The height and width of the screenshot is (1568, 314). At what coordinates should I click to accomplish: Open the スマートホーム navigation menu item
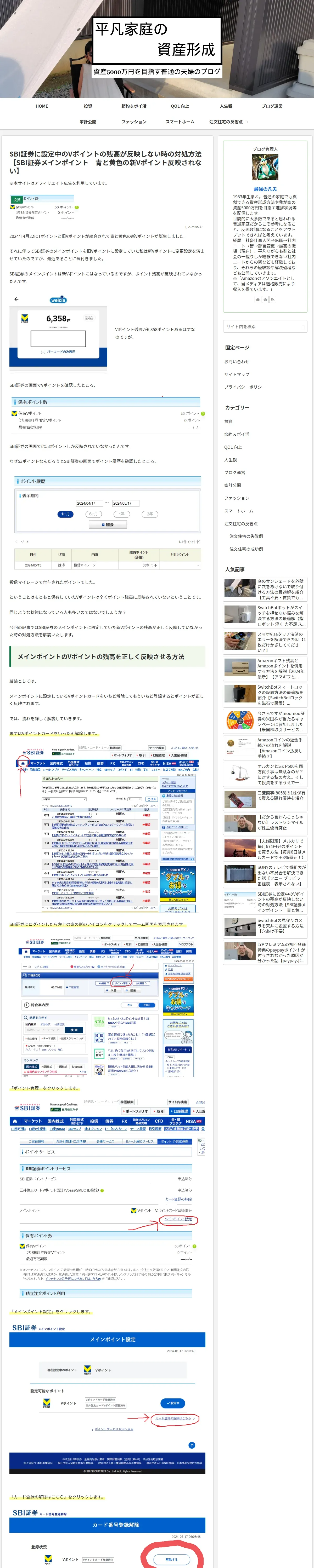(180, 122)
